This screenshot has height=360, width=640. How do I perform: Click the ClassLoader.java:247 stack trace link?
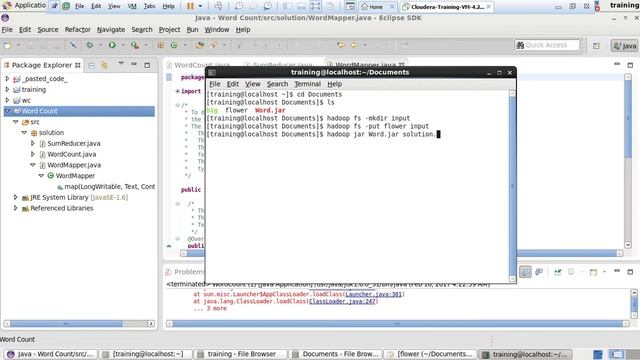[x=342, y=301]
